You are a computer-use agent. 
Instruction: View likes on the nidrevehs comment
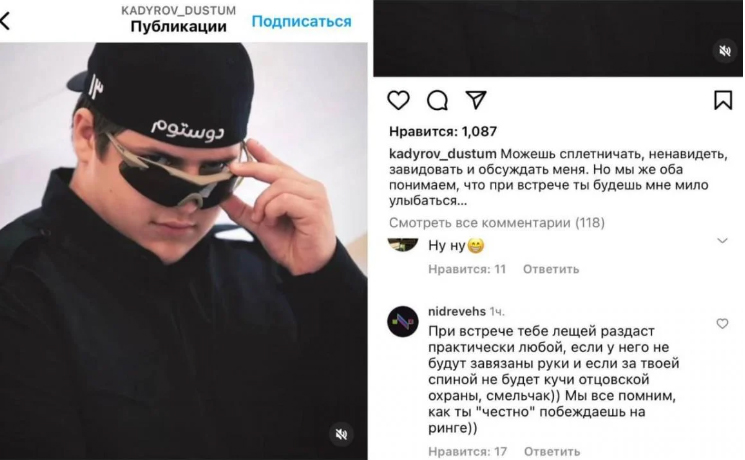[x=467, y=451]
